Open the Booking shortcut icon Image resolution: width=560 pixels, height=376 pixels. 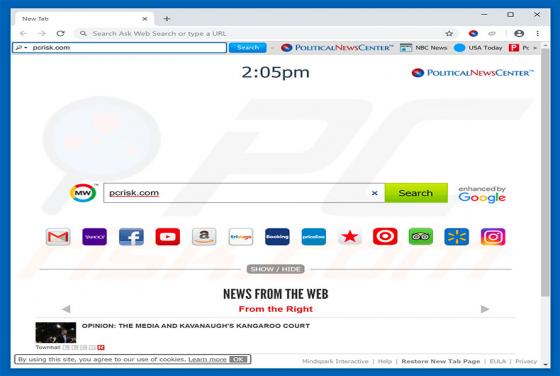[x=277, y=237]
